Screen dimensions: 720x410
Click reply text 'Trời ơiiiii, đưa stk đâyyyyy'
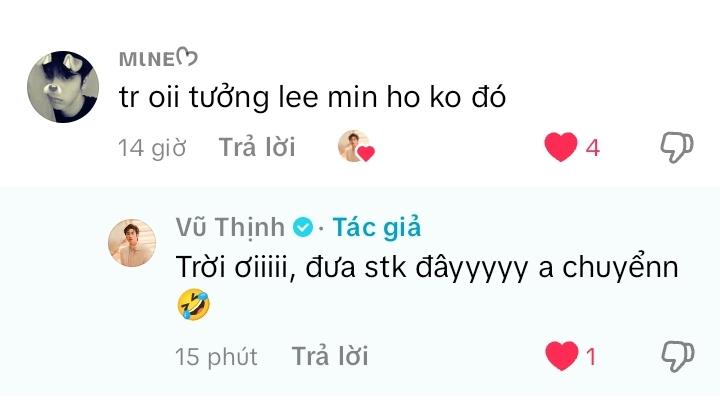(352, 267)
